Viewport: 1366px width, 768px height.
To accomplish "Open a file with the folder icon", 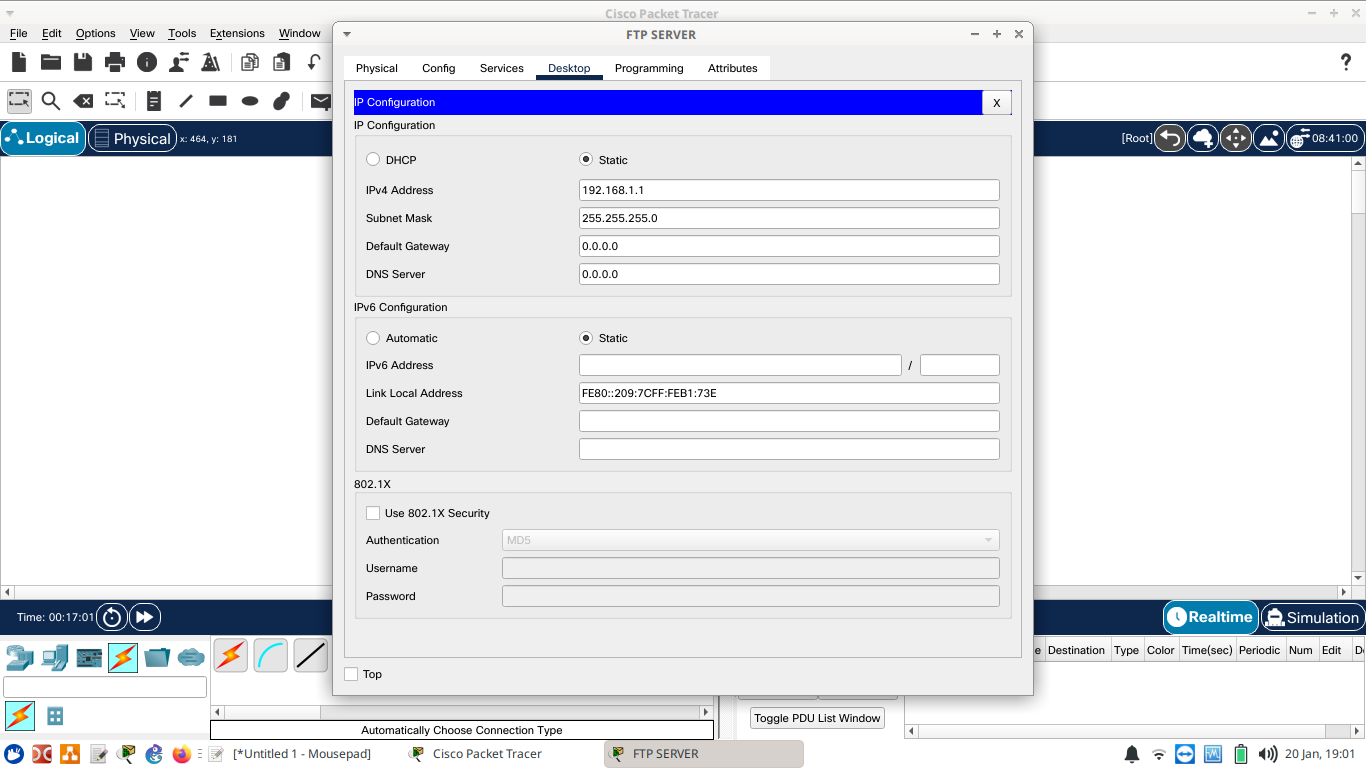I will (x=51, y=62).
